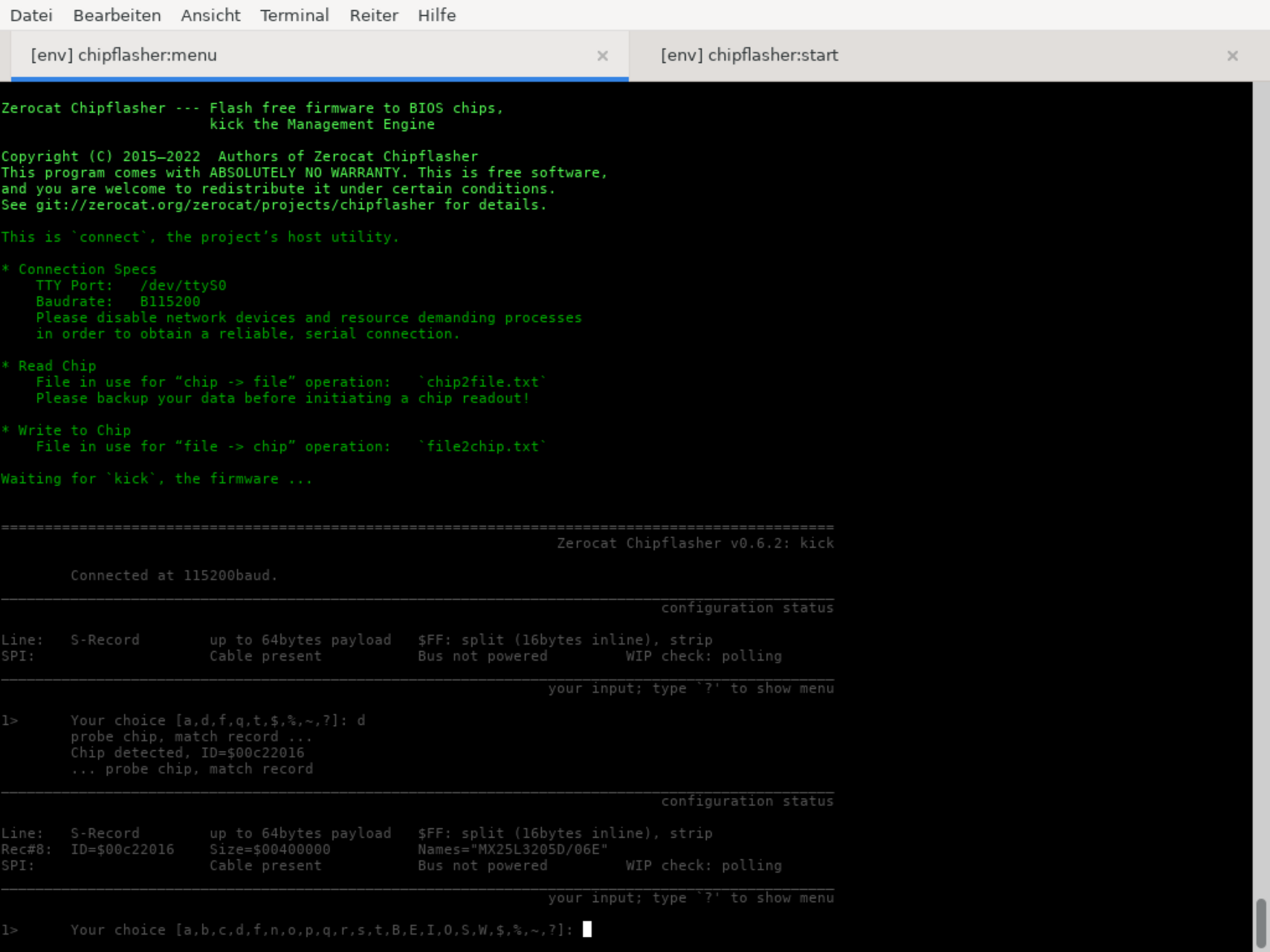Open the Datei menu
This screenshot has height=952, width=1270.
pyautogui.click(x=31, y=15)
